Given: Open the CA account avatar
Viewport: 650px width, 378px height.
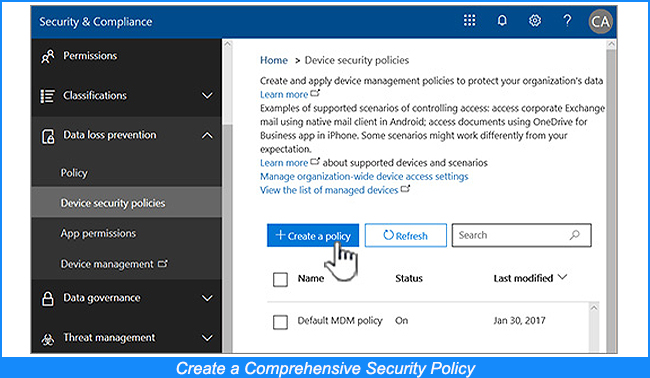Looking at the screenshot, I should [x=600, y=22].
